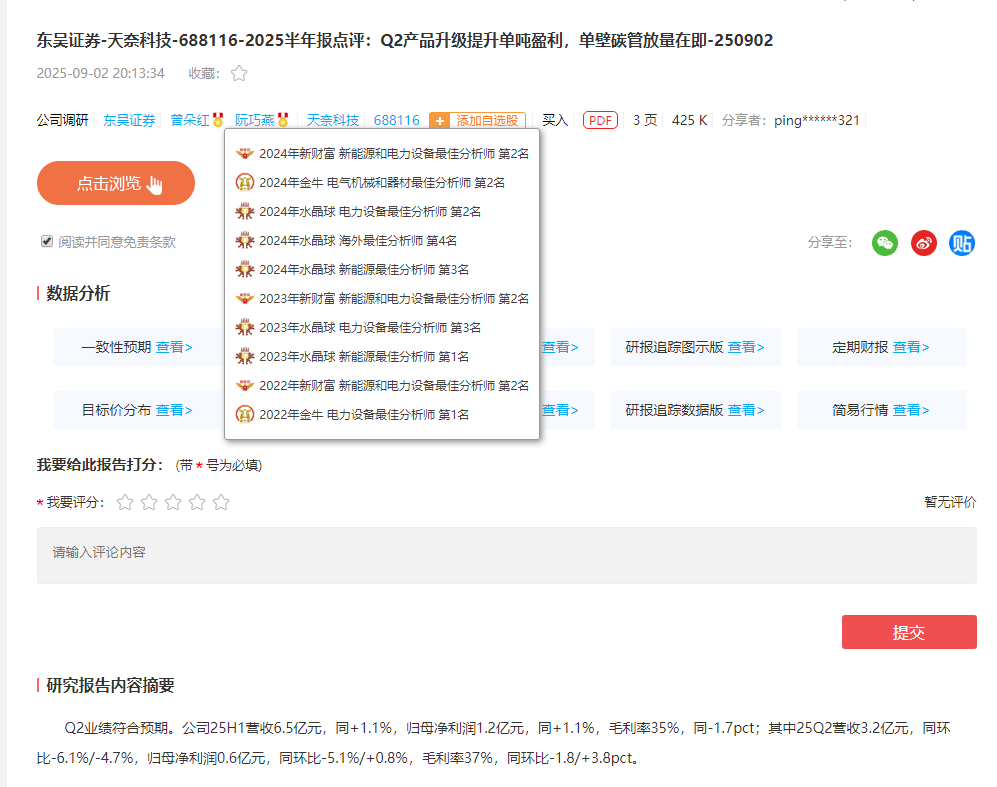997x787 pixels.
Task: Click icon of 2024年水晶球 电力设备 entry
Action: 245,211
